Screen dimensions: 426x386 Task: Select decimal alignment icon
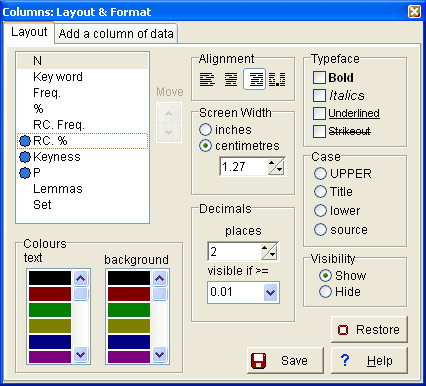pos(277,79)
